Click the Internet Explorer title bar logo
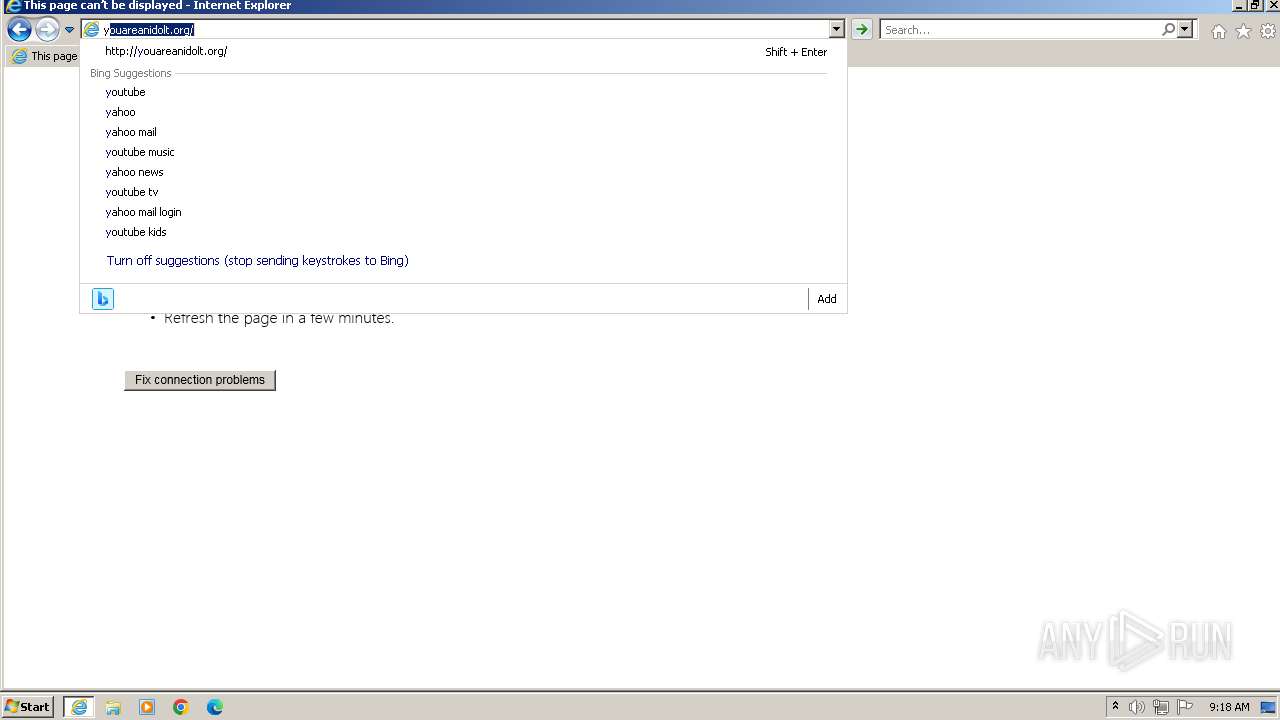Screen dimensions: 1280x720 click(12, 6)
